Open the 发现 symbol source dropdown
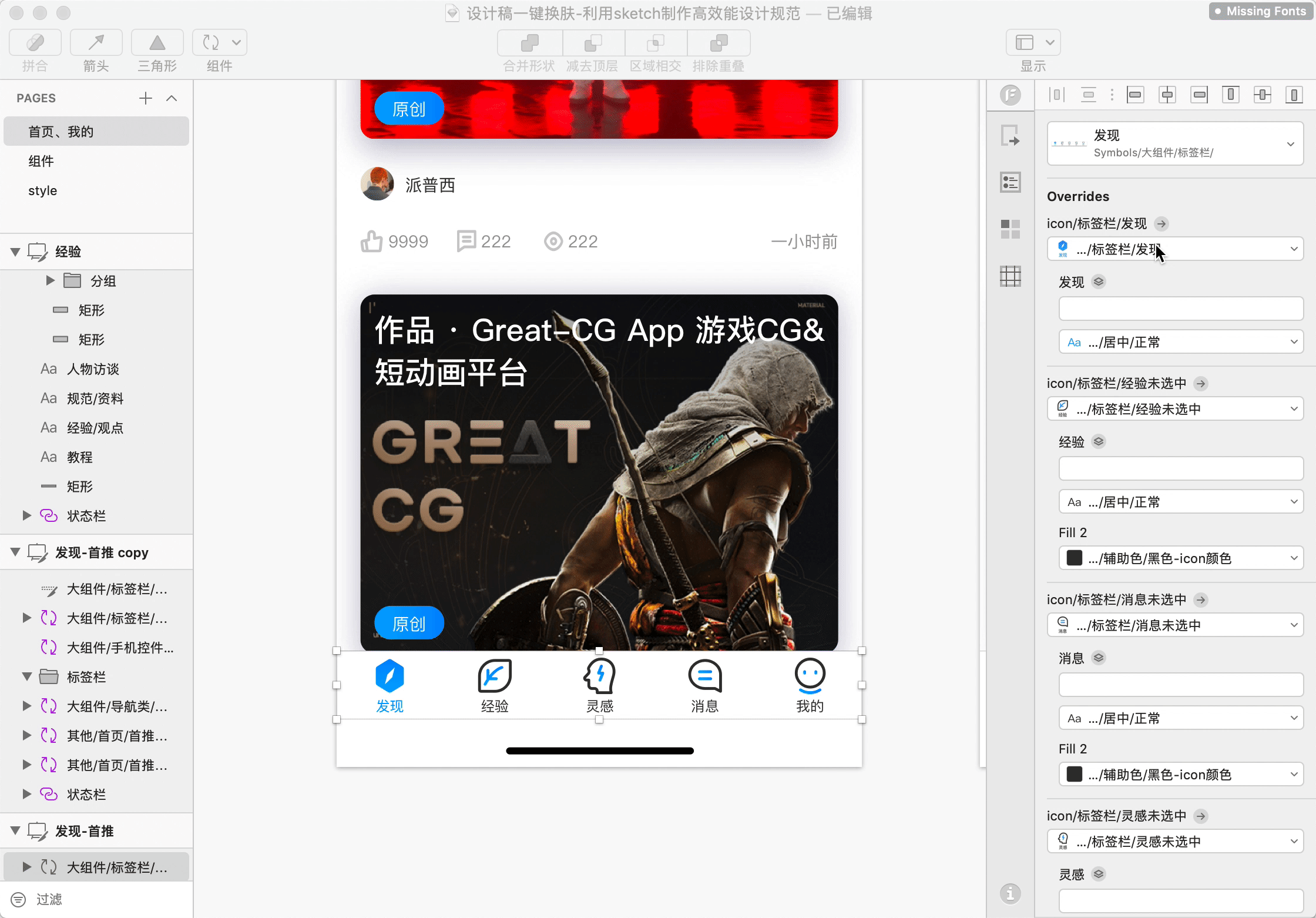 click(x=1175, y=143)
